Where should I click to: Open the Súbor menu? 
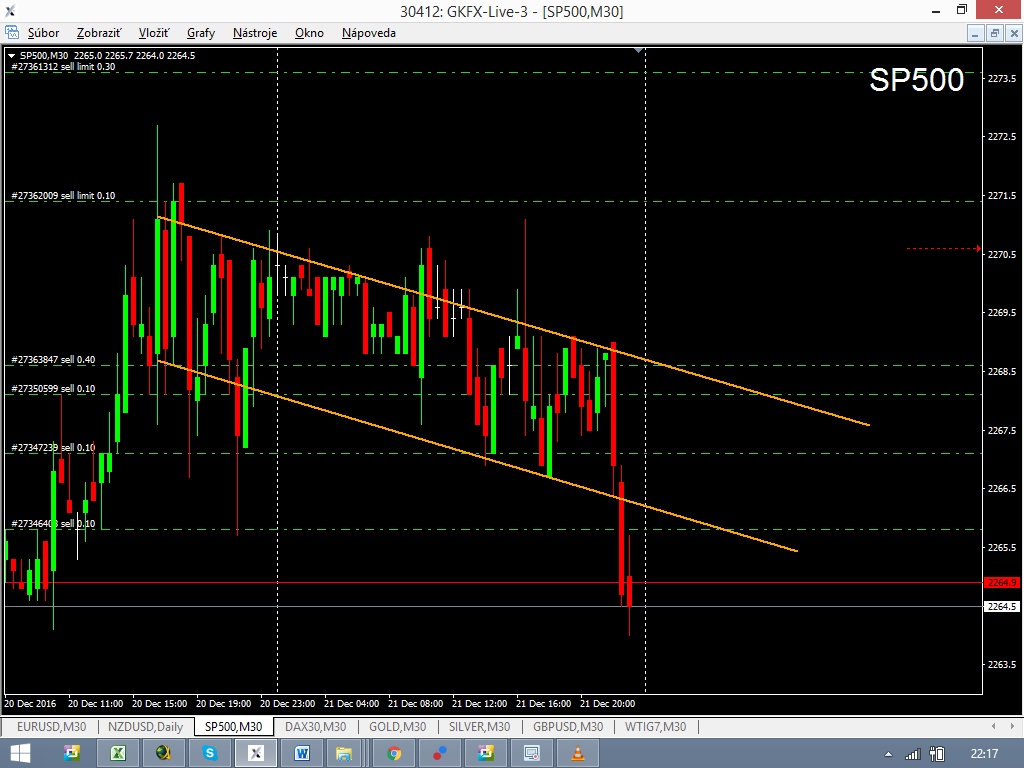pos(43,33)
